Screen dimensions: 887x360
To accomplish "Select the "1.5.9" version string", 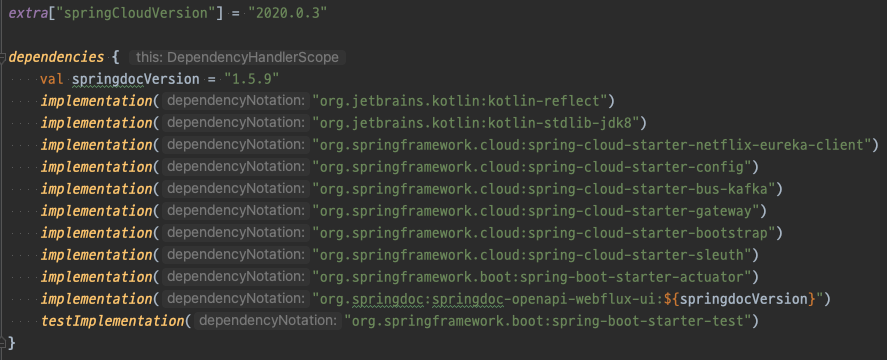I will 252,79.
